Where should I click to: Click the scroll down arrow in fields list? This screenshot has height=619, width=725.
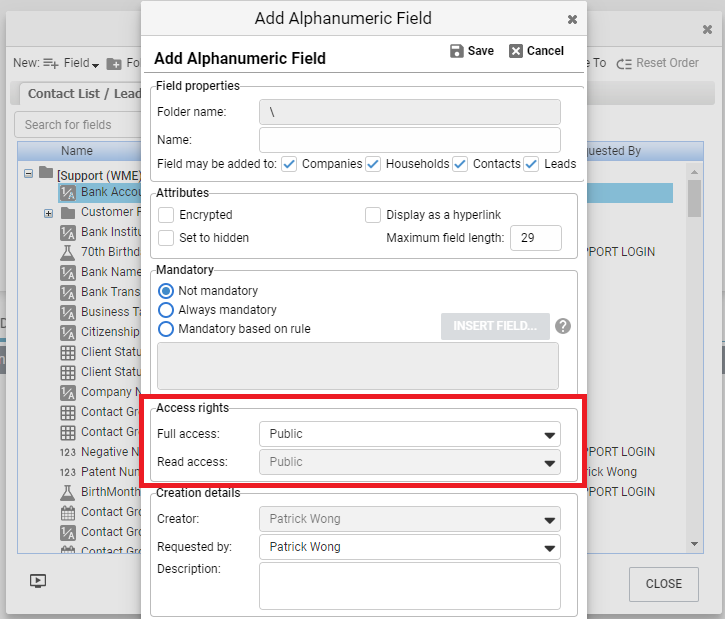(694, 544)
